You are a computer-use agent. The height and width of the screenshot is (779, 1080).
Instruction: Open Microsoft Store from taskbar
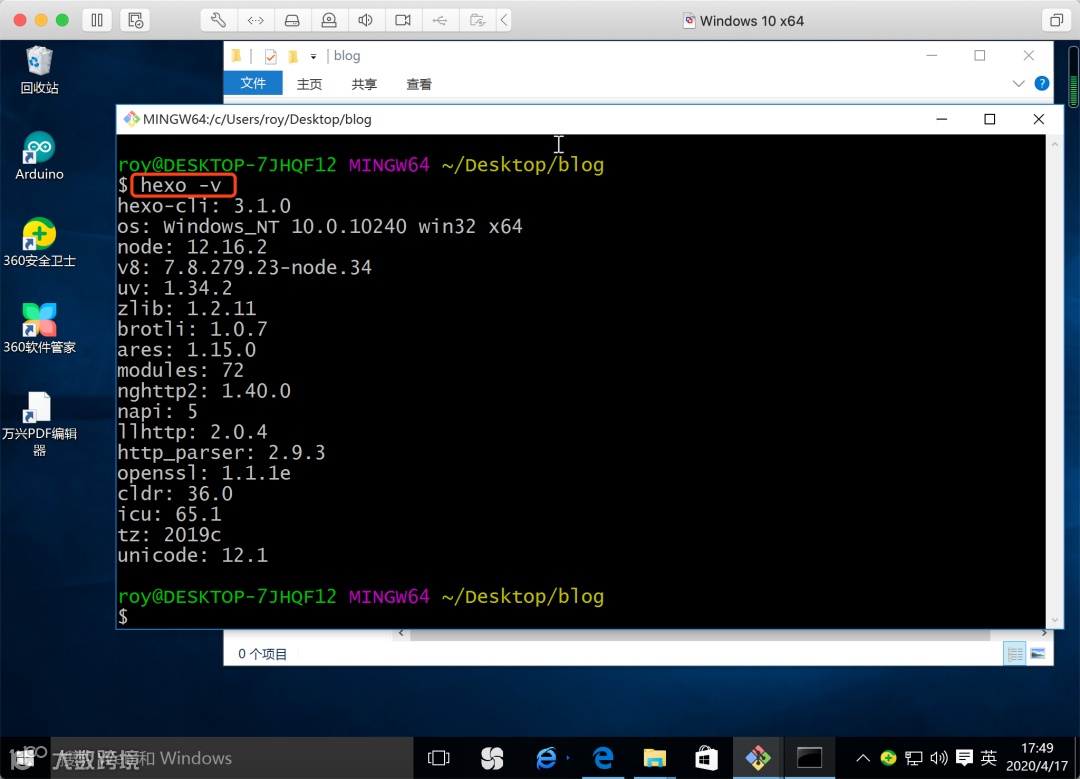tap(706, 758)
